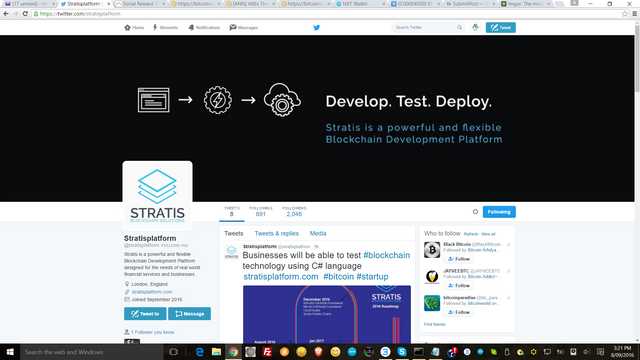Image resolution: width=640 pixels, height=360 pixels.
Task: Go to Twitter Home
Action: pos(134,28)
